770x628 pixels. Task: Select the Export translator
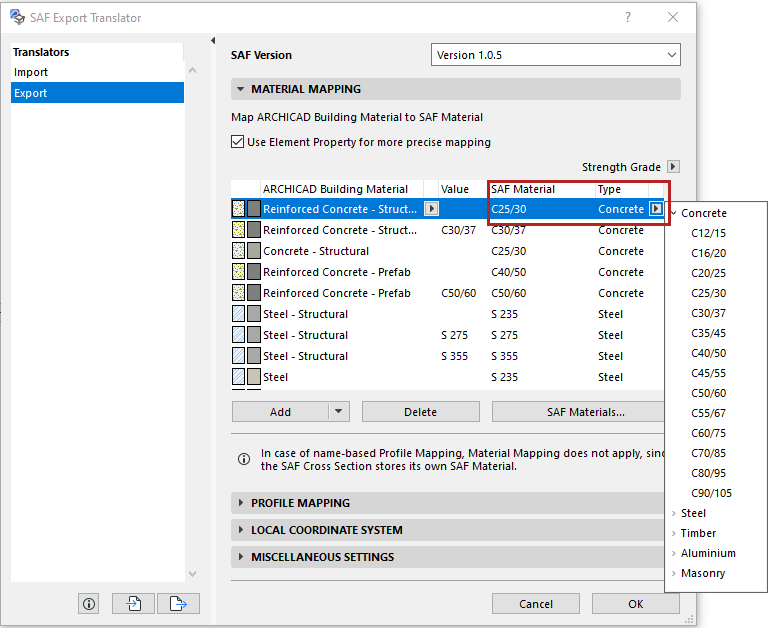pyautogui.click(x=97, y=93)
